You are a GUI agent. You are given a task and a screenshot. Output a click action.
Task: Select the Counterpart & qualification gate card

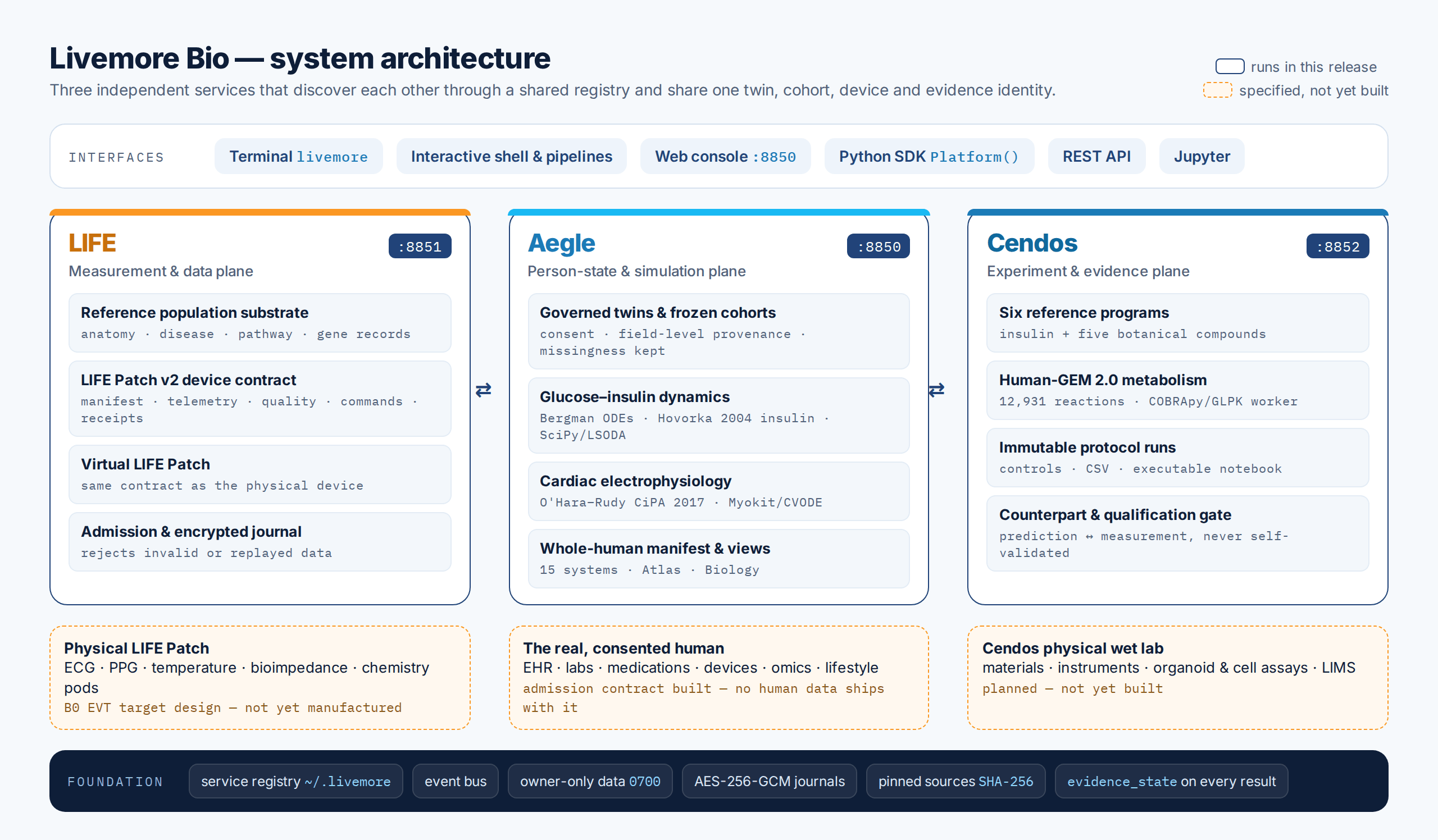tap(1178, 534)
